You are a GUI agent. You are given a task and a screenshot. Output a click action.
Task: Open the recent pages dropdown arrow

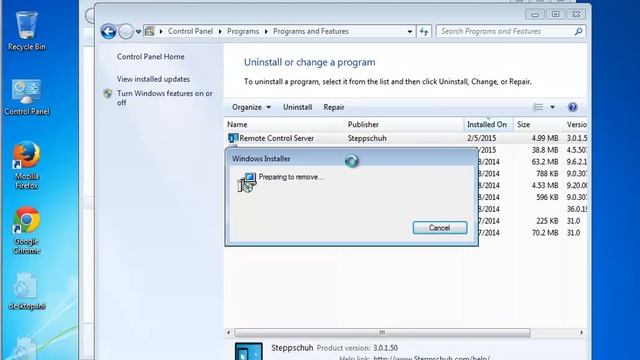point(138,31)
